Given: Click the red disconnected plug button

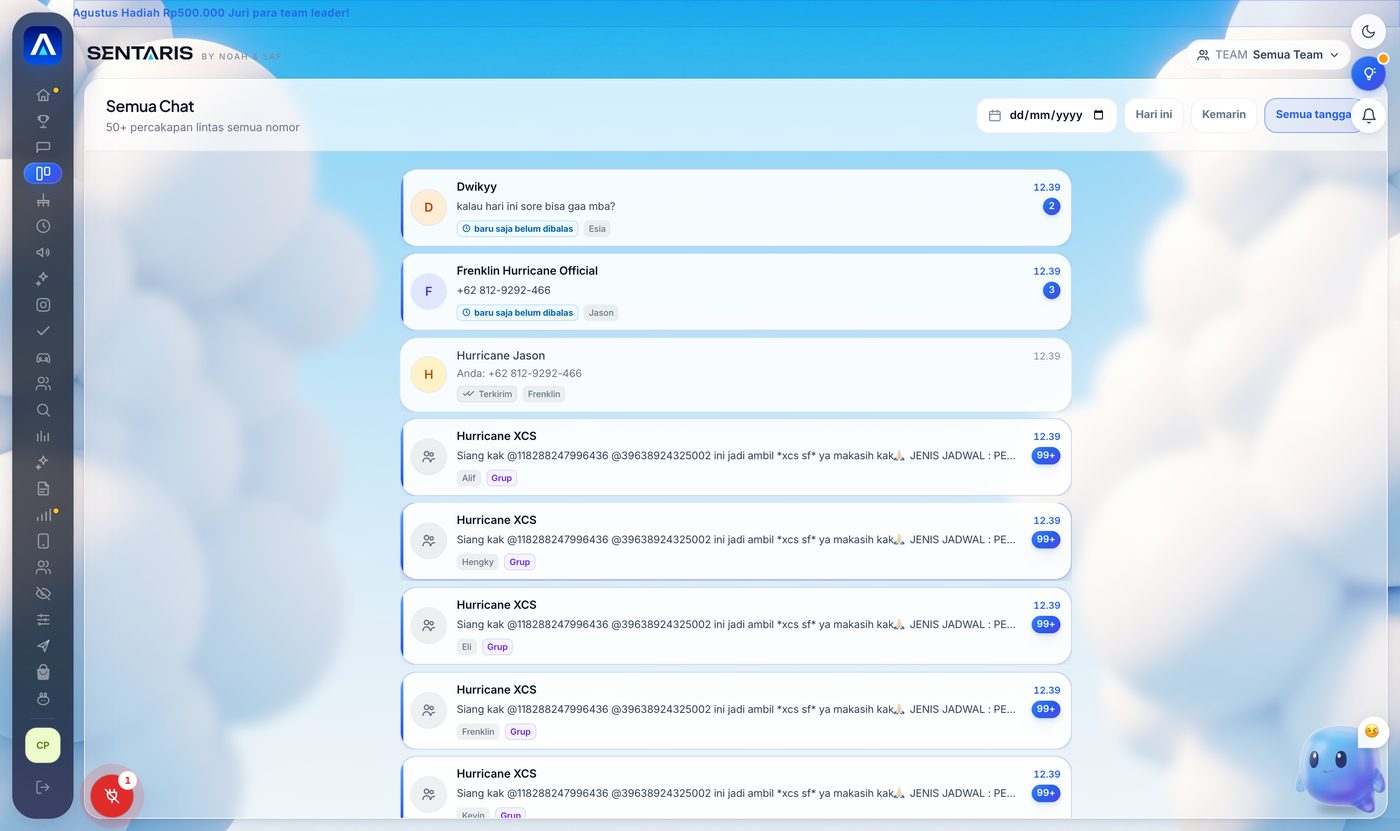Looking at the screenshot, I should tap(112, 796).
